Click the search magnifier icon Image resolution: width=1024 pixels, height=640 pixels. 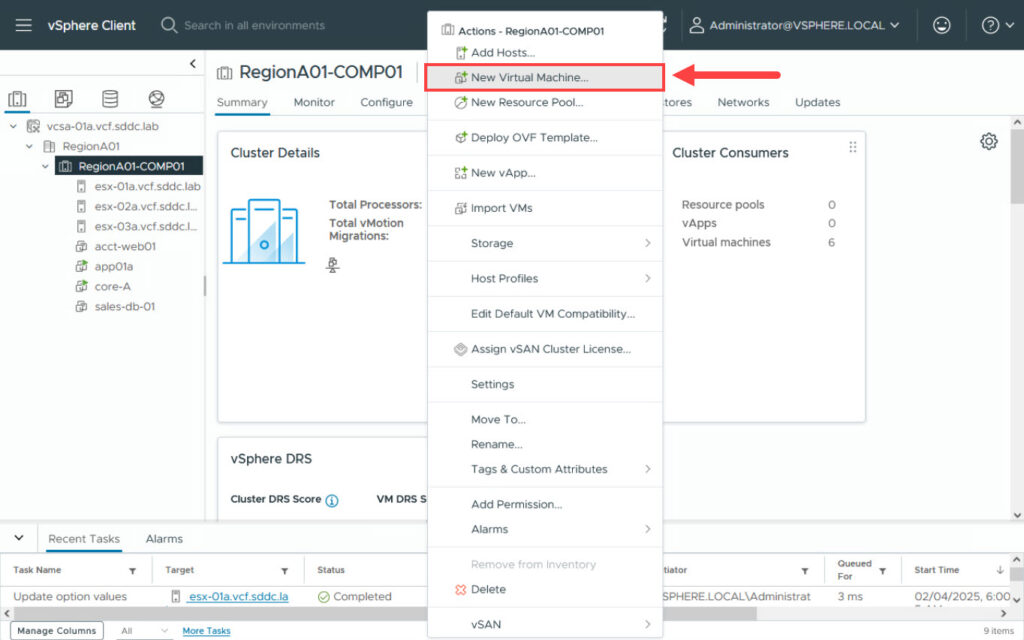pyautogui.click(x=168, y=25)
